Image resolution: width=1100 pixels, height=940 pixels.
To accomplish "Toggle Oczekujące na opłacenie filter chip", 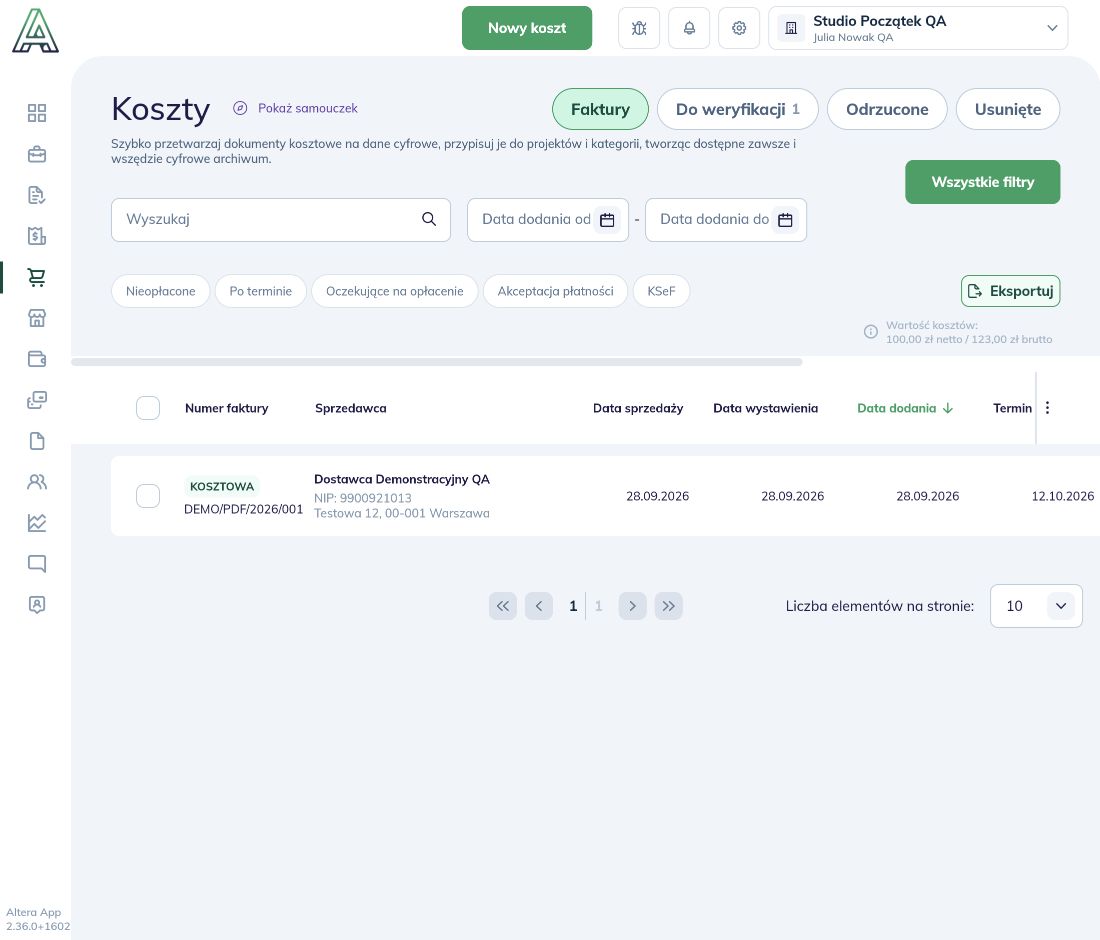I will [394, 291].
